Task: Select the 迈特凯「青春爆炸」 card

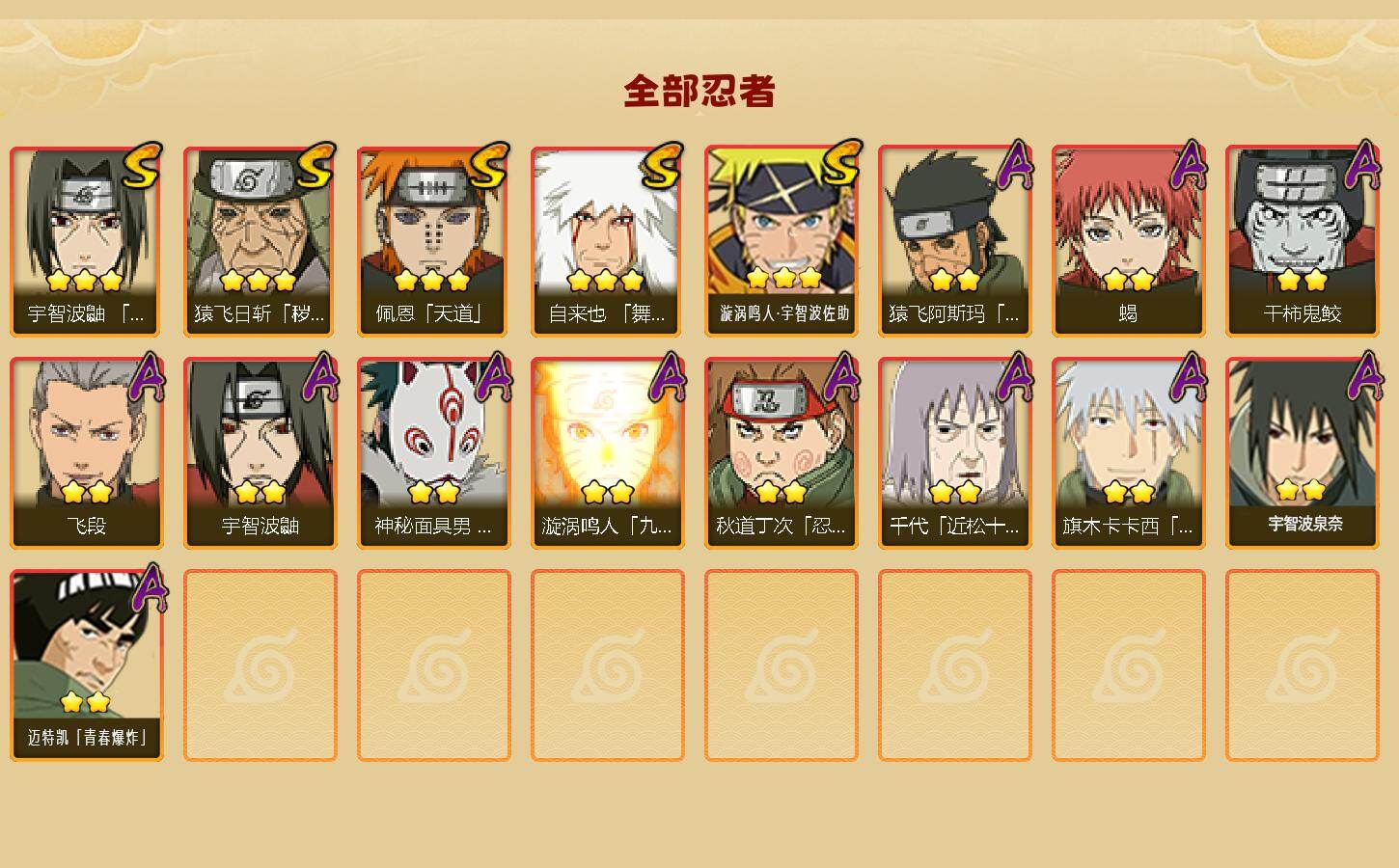Action: [87, 665]
